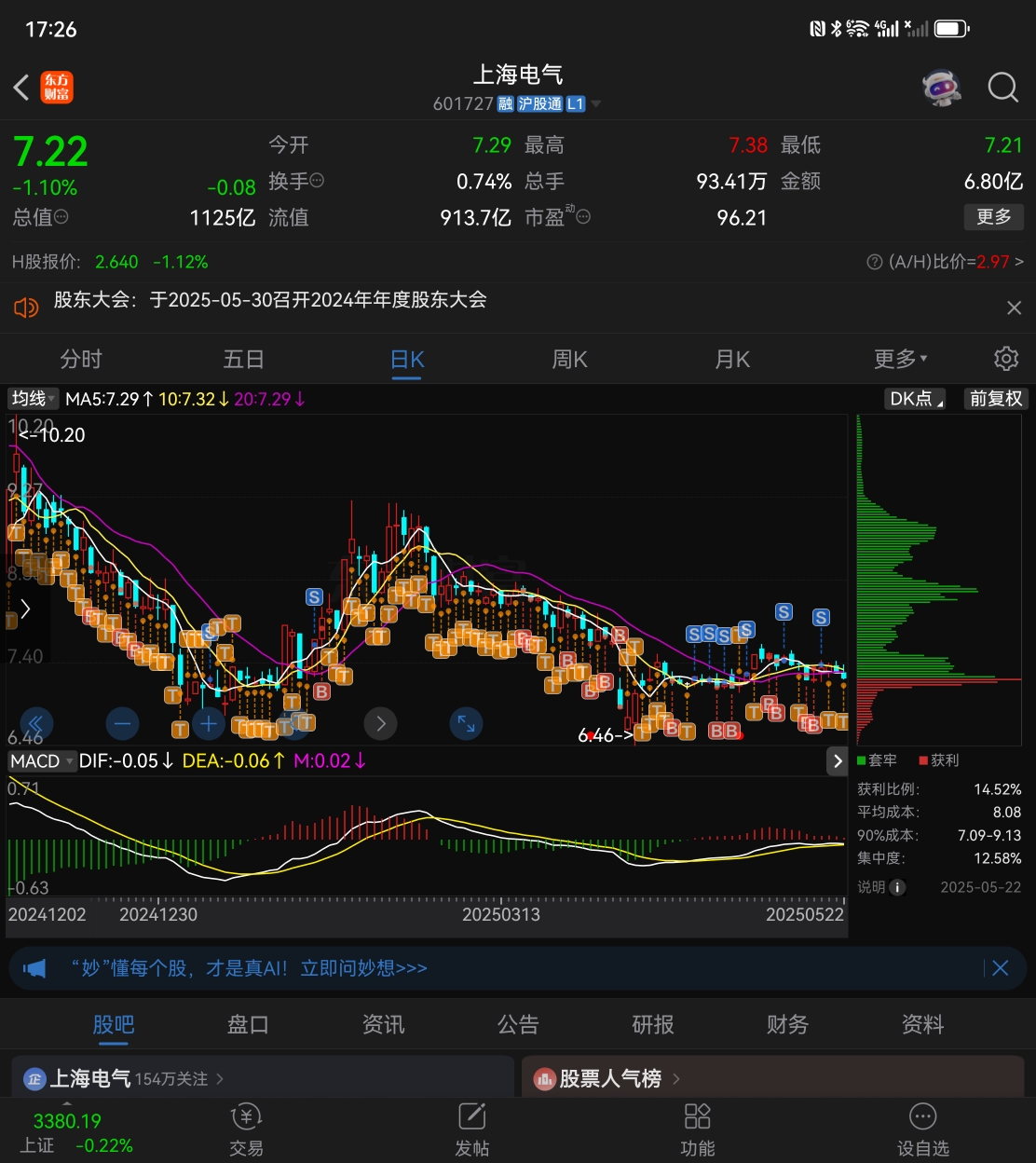Screen dimensions: 1036x1163
Task: Open the Eastmoney orange logo
Action: click(x=57, y=88)
